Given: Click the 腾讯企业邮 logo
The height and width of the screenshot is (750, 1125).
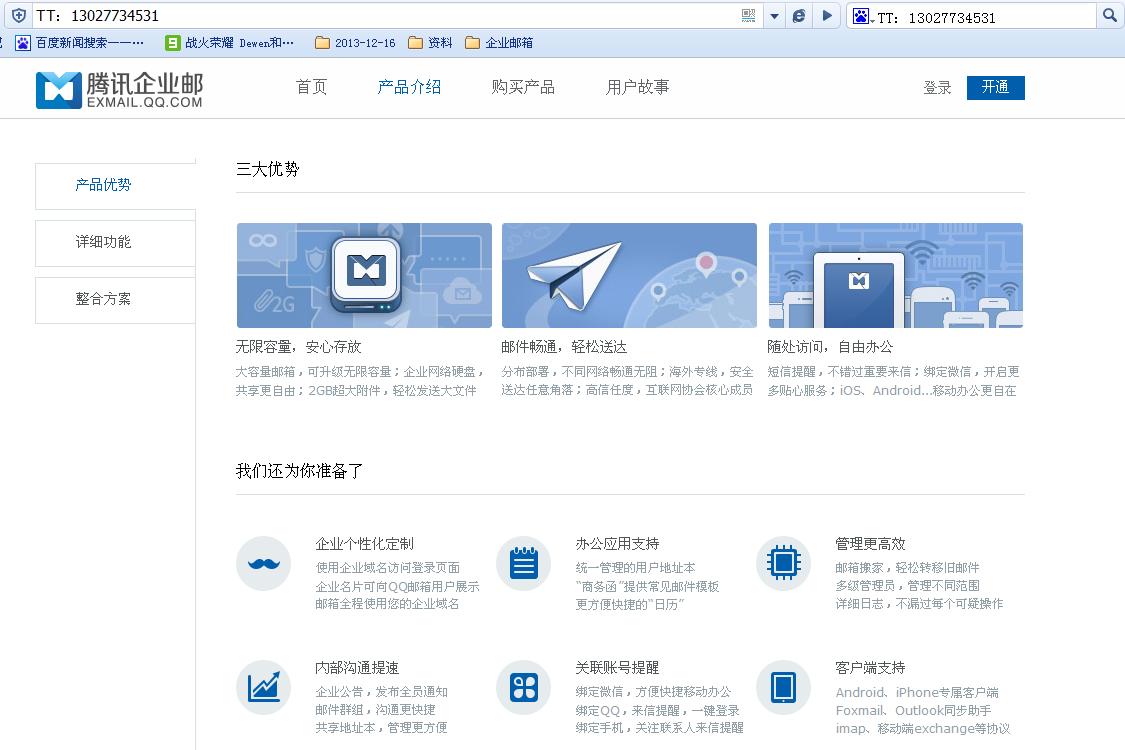Looking at the screenshot, I should (x=119, y=90).
